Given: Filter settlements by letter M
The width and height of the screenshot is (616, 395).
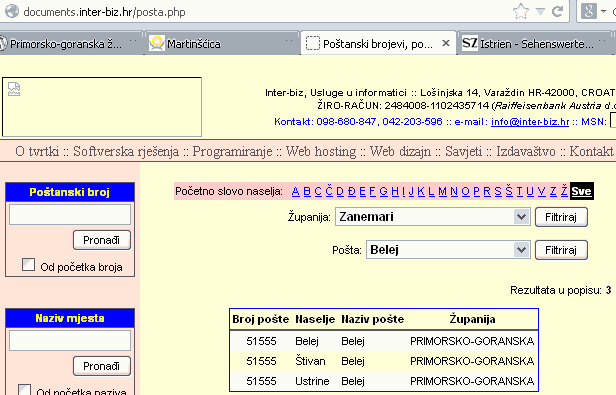Looking at the screenshot, I should [442, 191].
